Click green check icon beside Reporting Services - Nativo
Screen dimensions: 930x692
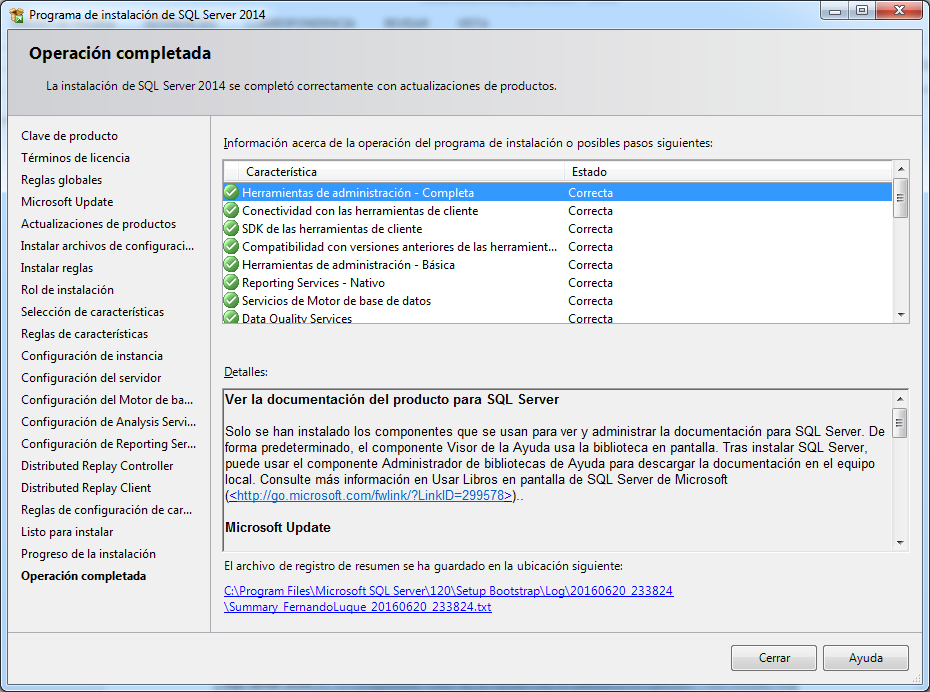coord(231,282)
